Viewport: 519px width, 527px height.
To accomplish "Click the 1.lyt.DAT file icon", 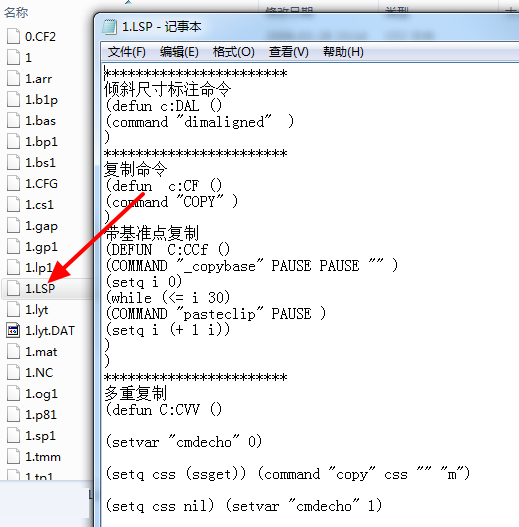I will pyautogui.click(x=13, y=330).
